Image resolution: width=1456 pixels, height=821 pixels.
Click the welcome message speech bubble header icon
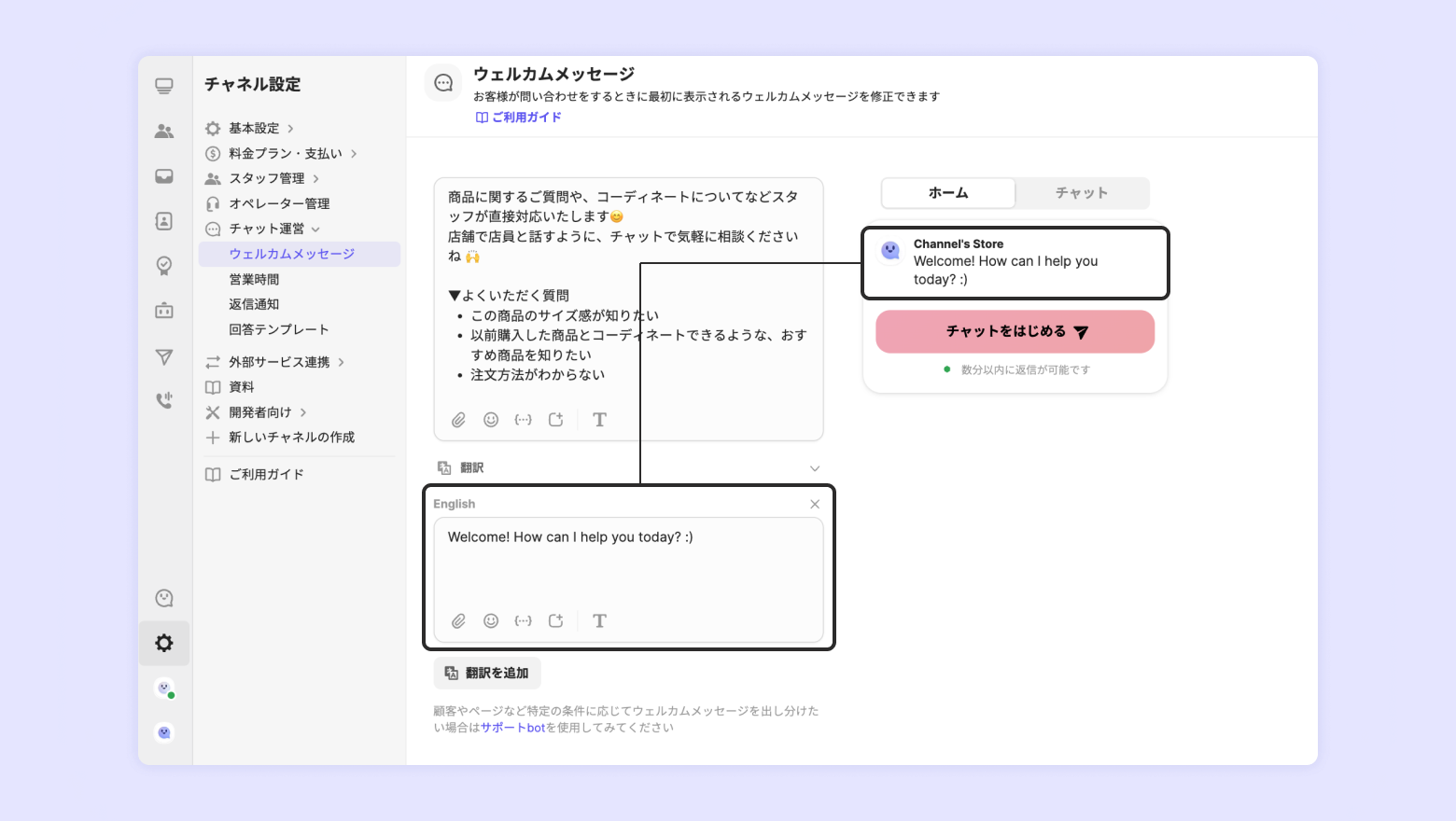443,83
